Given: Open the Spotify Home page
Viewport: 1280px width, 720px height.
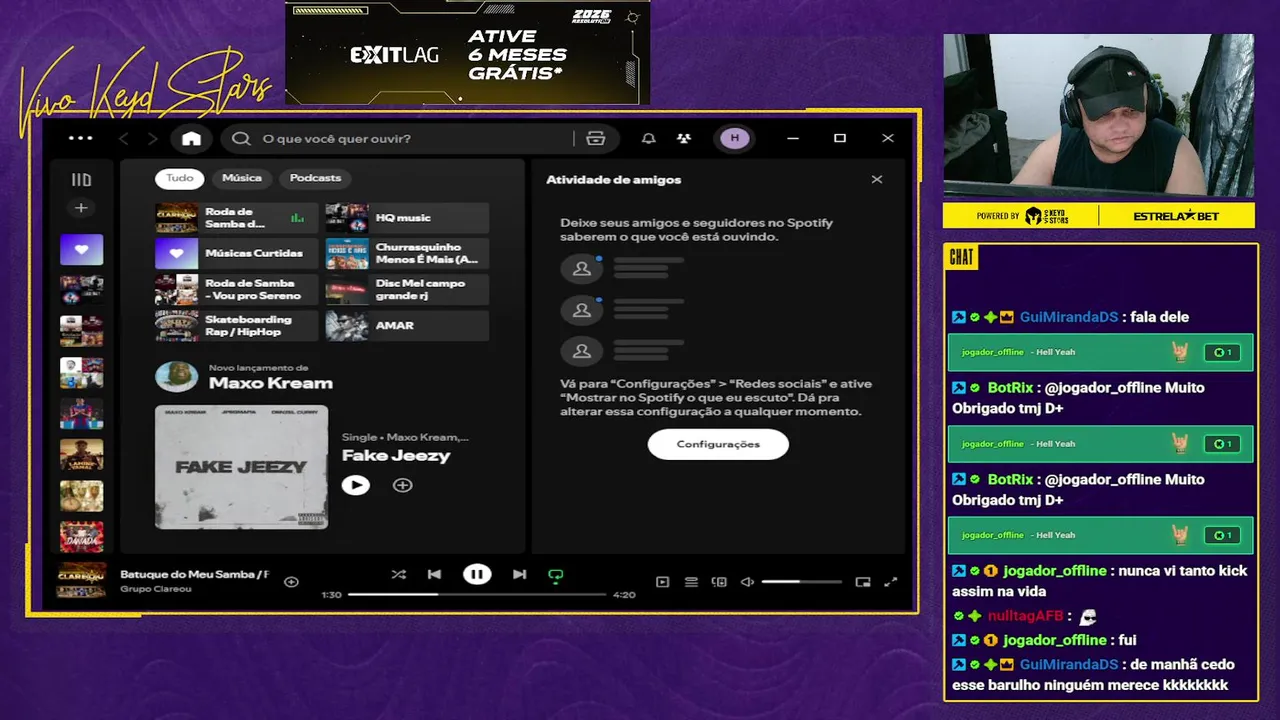Looking at the screenshot, I should pos(191,139).
